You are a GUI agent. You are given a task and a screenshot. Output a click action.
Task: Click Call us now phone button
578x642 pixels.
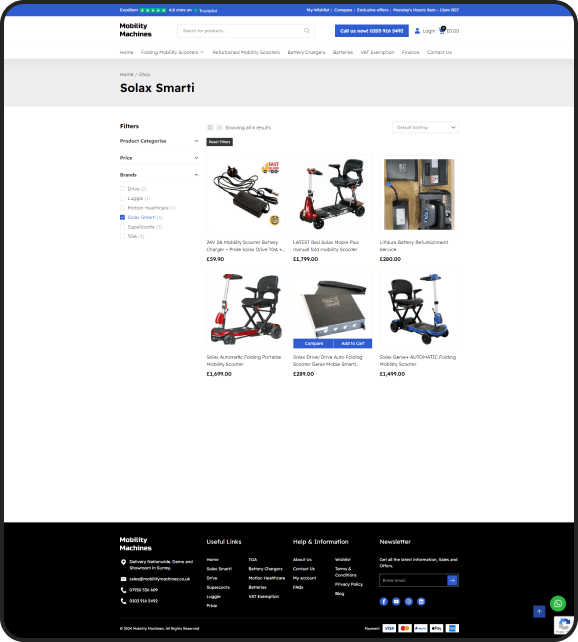[372, 31]
